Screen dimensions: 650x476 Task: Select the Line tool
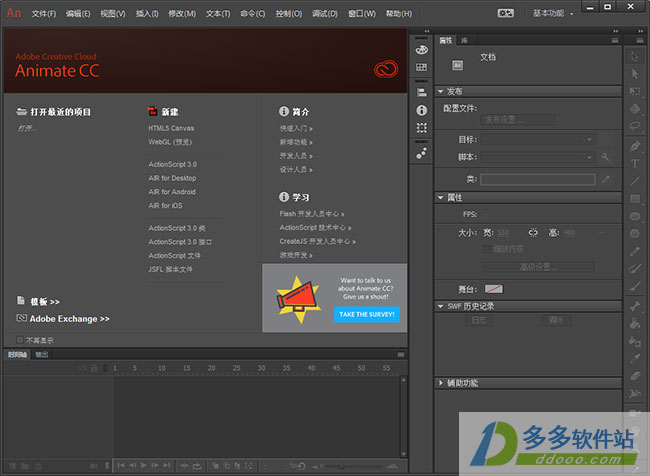point(635,181)
